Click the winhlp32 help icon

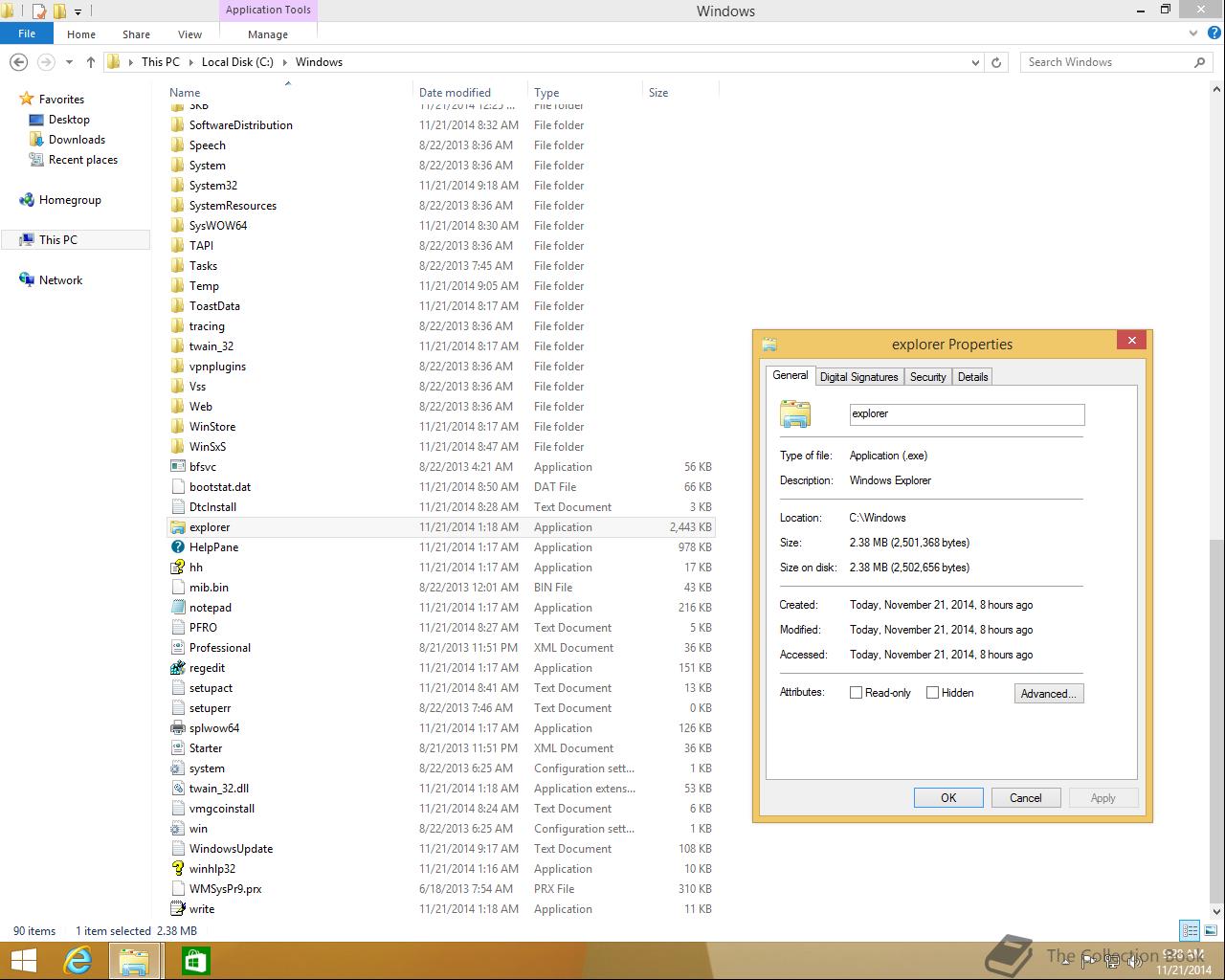177,869
